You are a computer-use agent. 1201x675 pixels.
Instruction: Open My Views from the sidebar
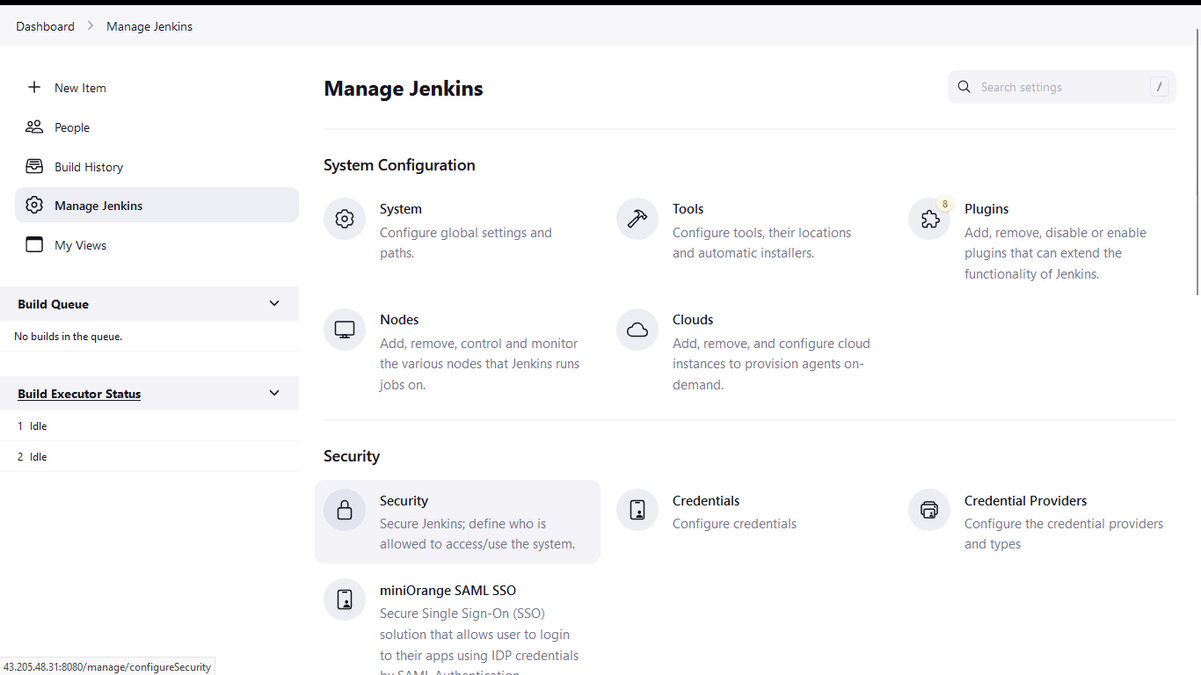coord(157,244)
